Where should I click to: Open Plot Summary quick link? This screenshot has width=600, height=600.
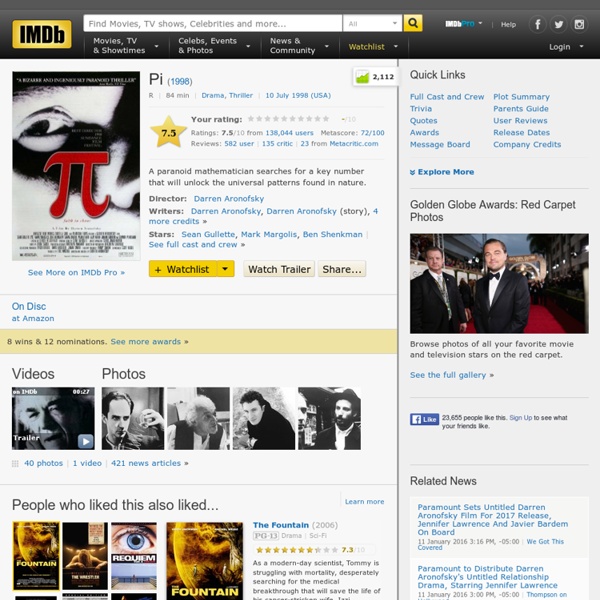click(521, 97)
